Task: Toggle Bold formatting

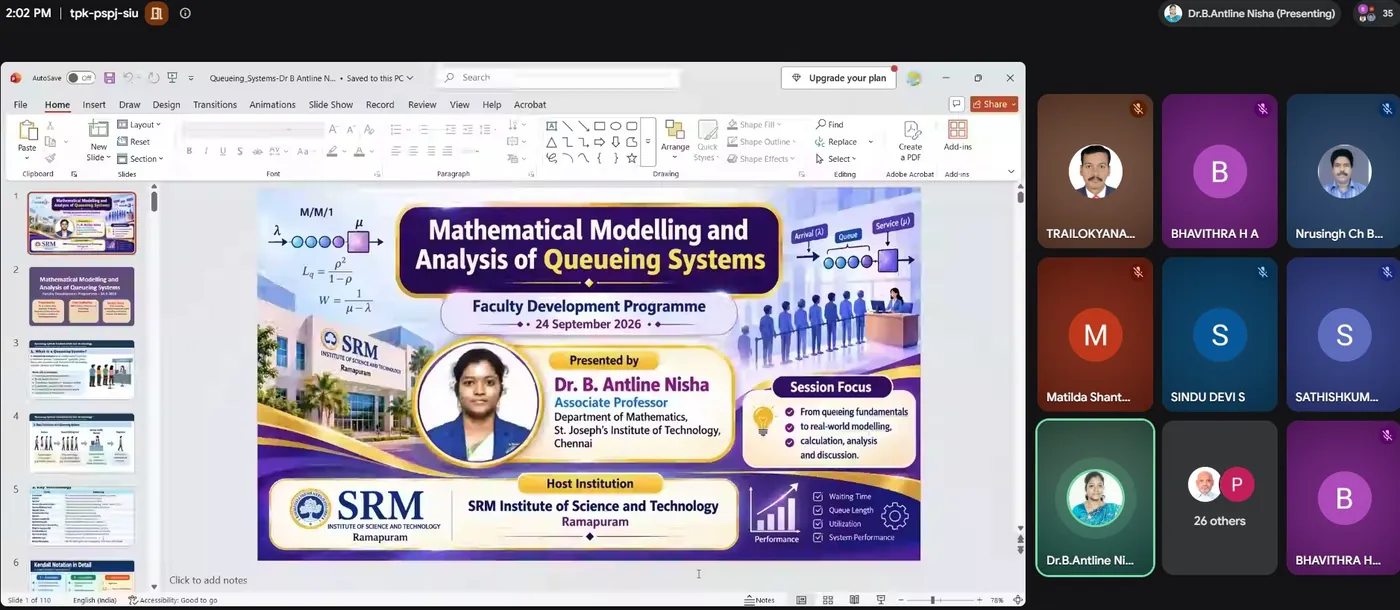Action: point(189,151)
